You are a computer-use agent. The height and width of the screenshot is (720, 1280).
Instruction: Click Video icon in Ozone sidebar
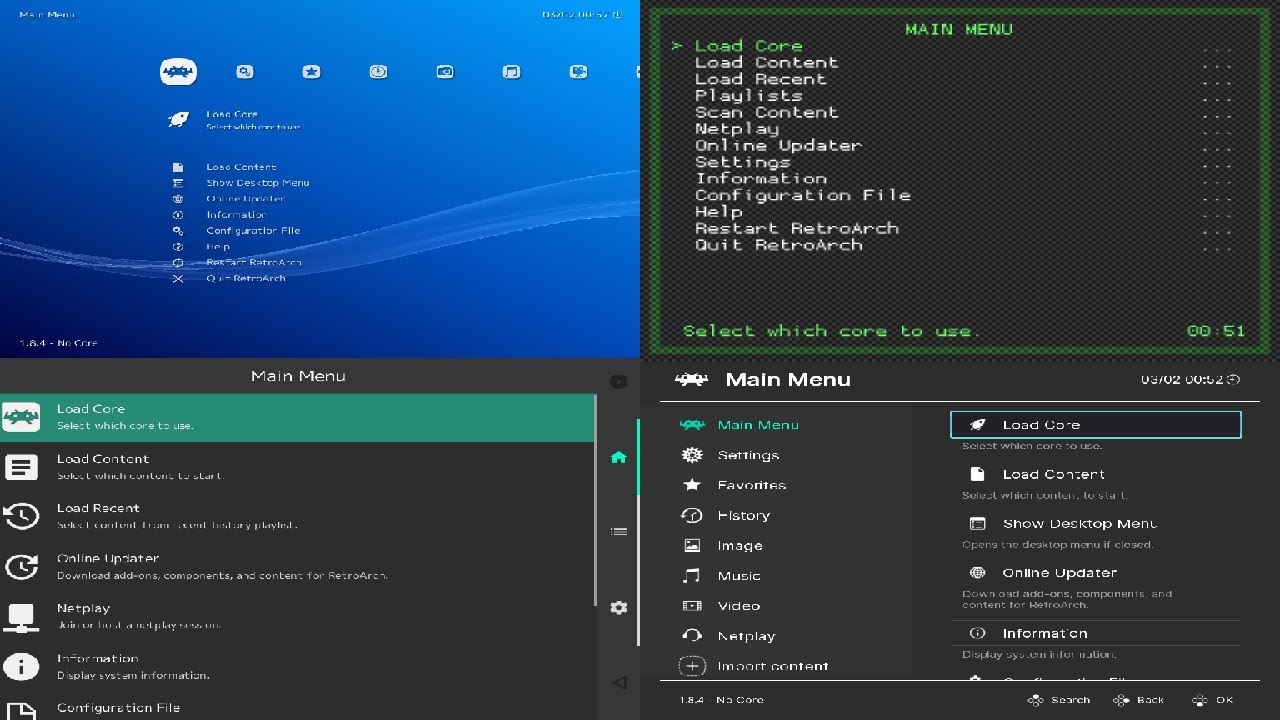point(692,606)
